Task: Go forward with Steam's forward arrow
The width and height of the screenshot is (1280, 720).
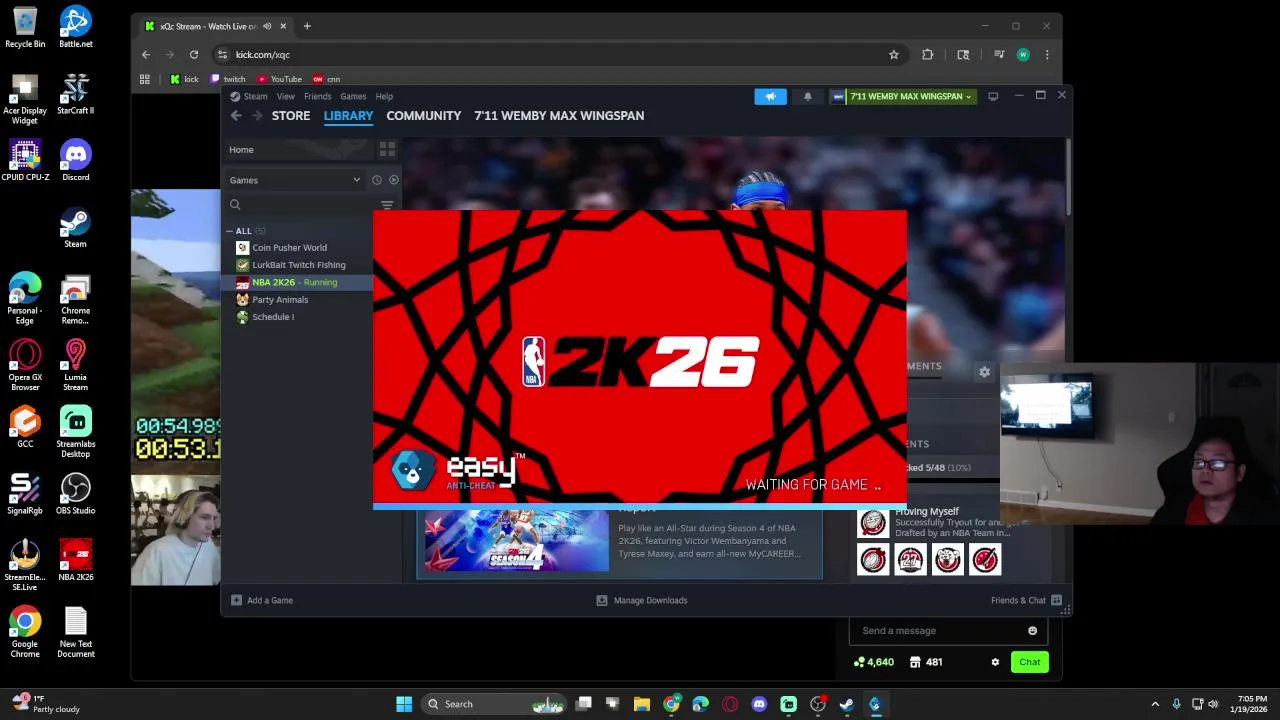Action: point(257,116)
